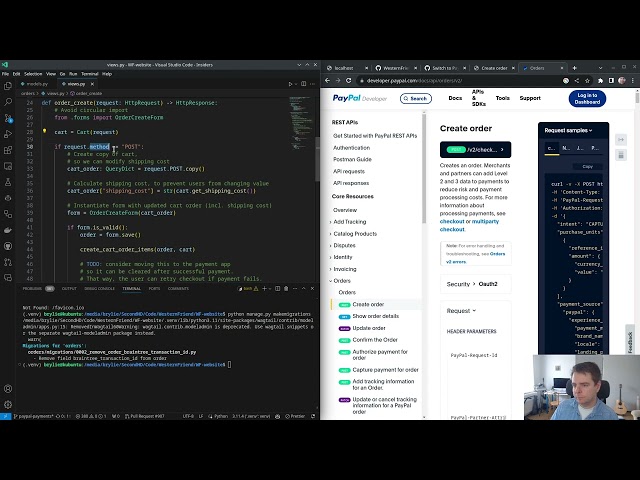Click the Chrome address bar URL
The height and width of the screenshot is (480, 640).
pyautogui.click(x=414, y=81)
